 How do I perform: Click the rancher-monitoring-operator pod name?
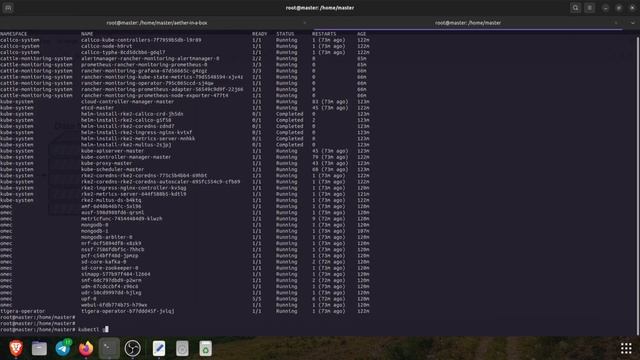pyautogui.click(x=147, y=83)
